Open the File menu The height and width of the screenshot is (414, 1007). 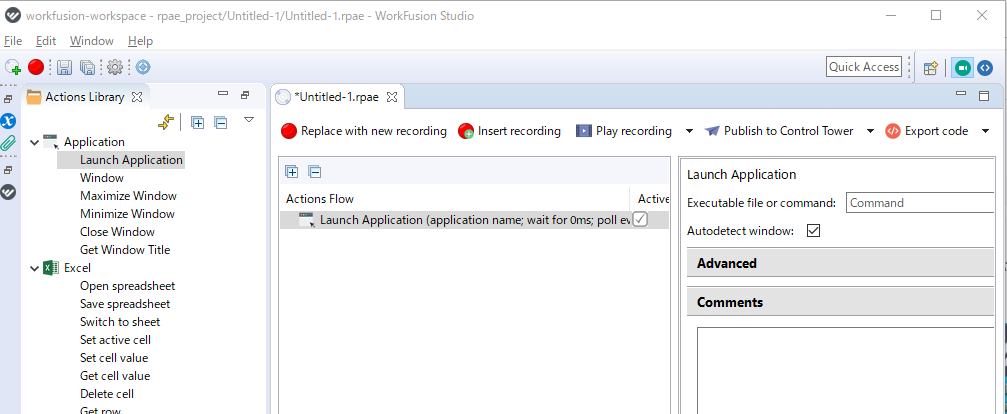click(x=13, y=40)
